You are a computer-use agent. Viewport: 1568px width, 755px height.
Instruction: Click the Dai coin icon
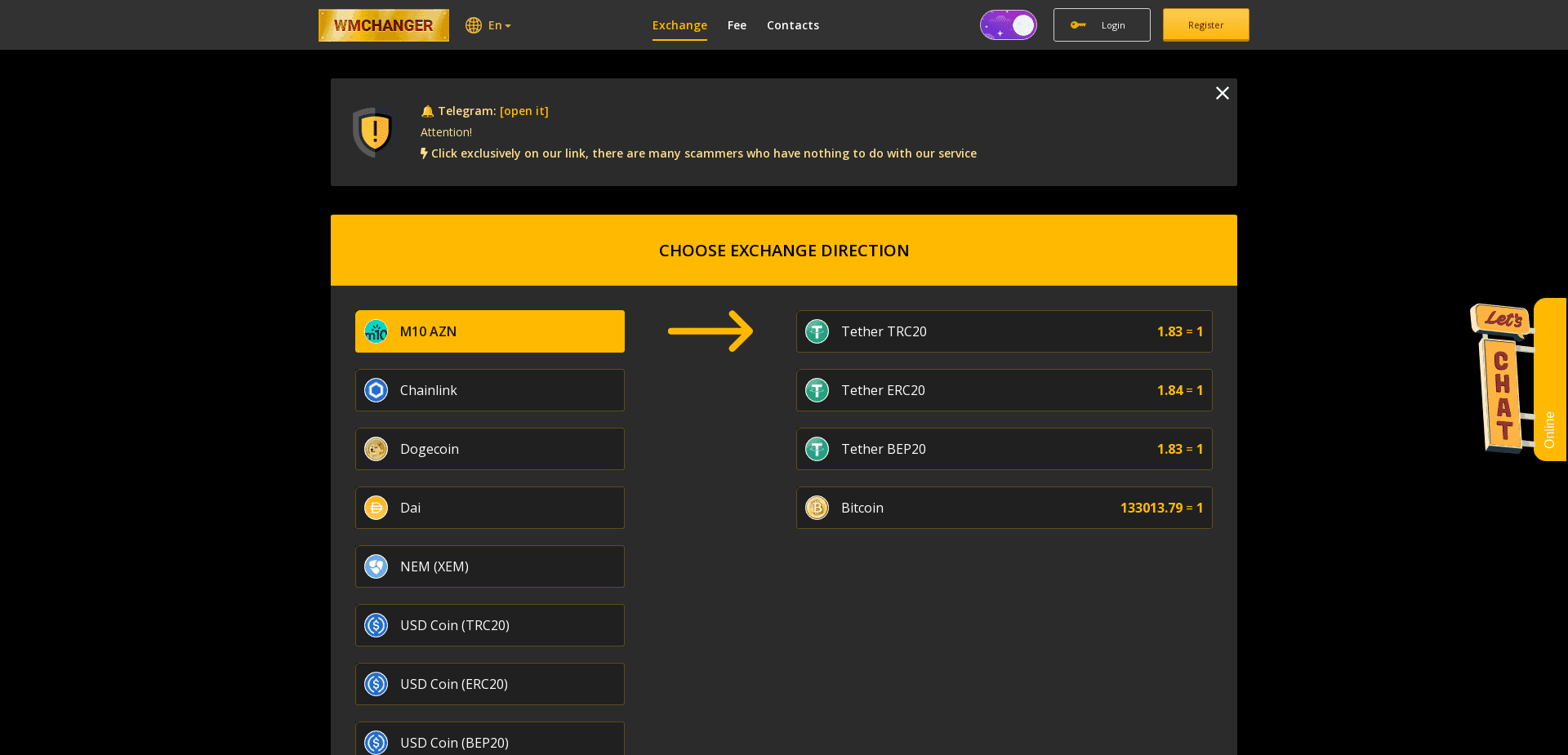point(376,508)
